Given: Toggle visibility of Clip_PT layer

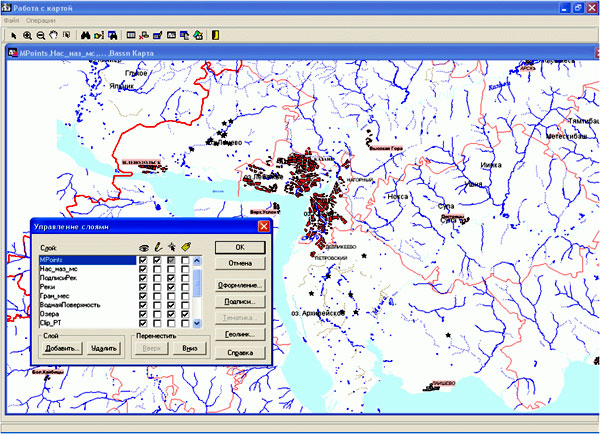Looking at the screenshot, I should (x=143, y=323).
